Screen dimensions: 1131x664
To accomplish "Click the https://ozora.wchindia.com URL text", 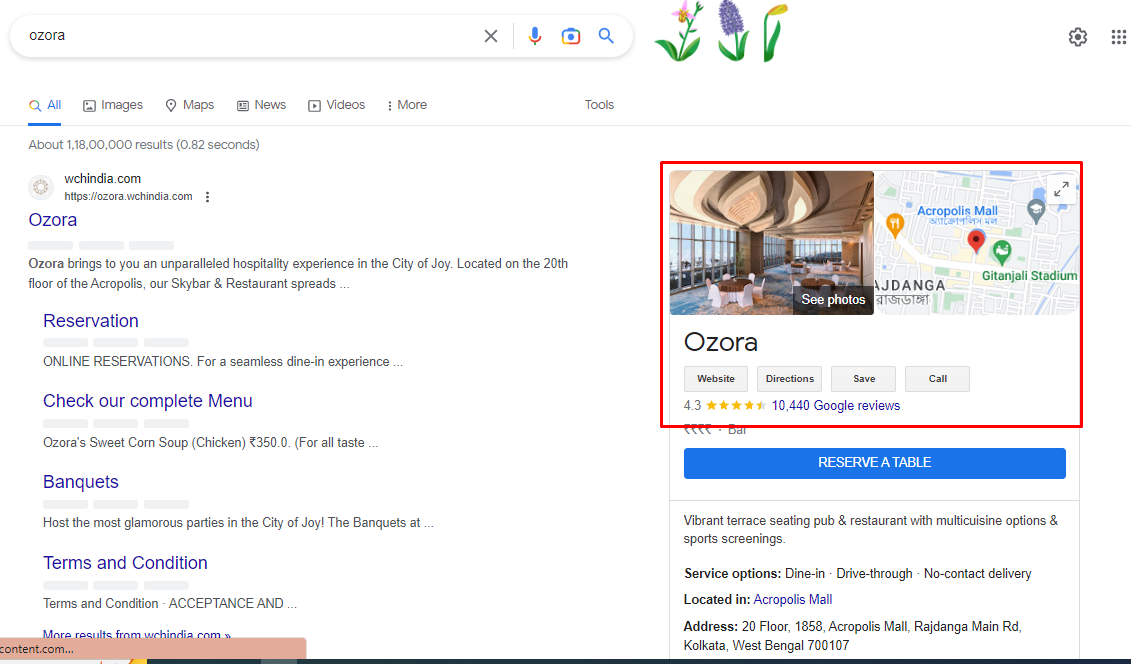I will point(128,197).
